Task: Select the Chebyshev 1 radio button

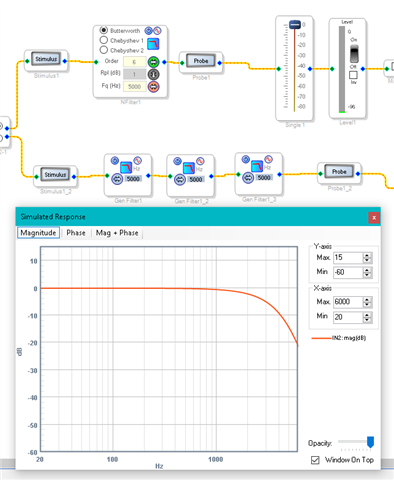Action: 104,40
